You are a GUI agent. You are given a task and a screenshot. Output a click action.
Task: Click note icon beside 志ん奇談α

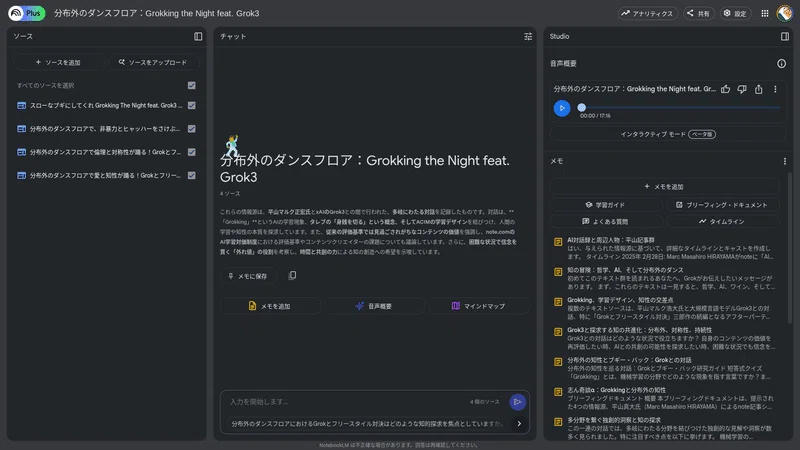[558, 392]
